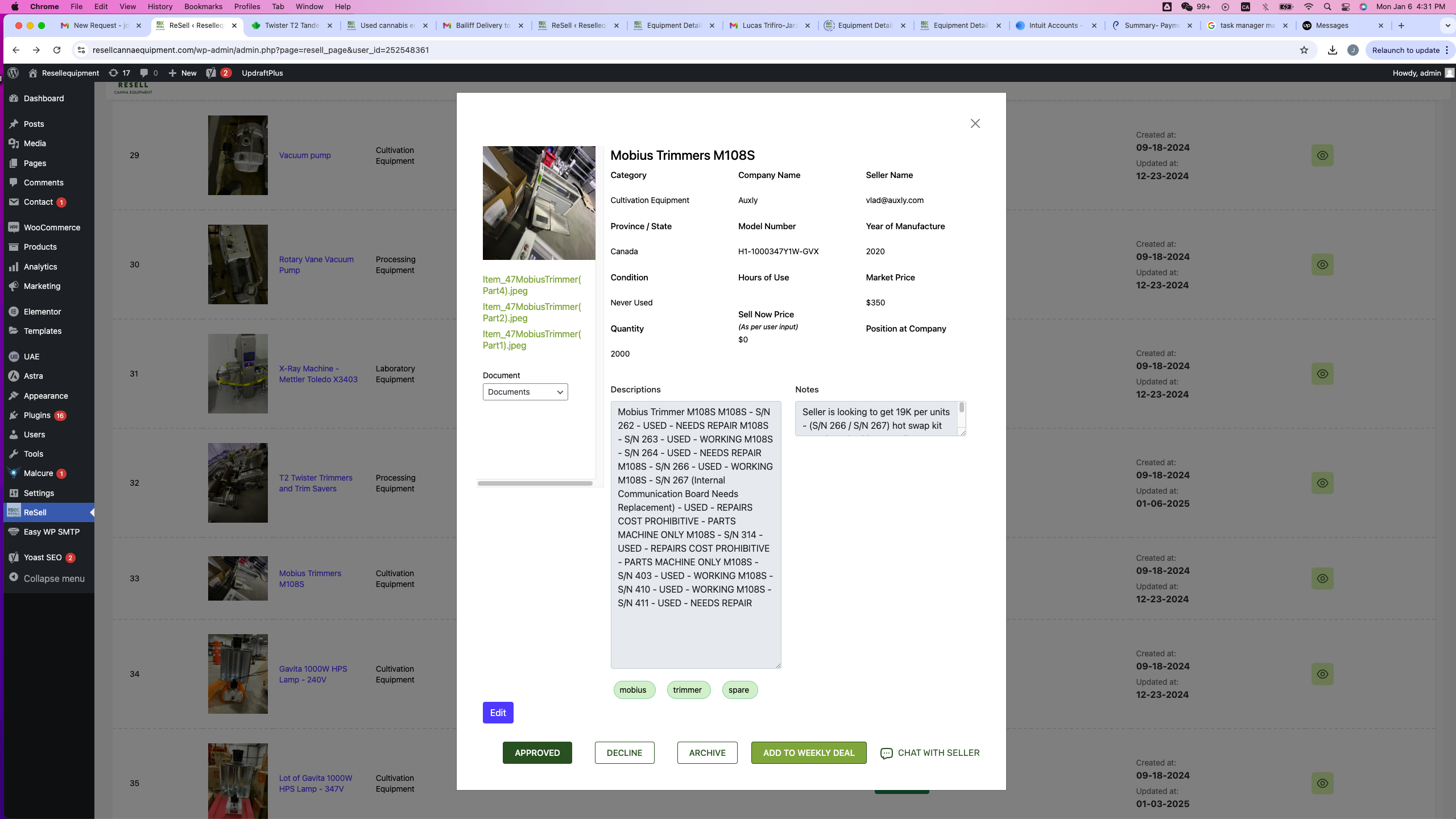The image size is (1456, 819).
Task: Open Item_47MobiusTrimmer(Part4).jpeg link
Action: click(532, 285)
